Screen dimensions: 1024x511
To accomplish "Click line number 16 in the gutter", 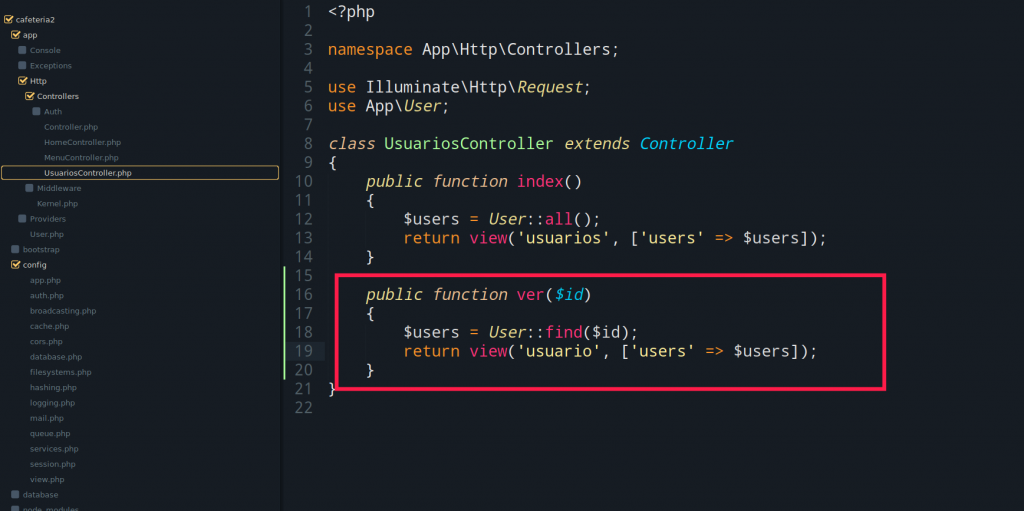I will [x=302, y=294].
